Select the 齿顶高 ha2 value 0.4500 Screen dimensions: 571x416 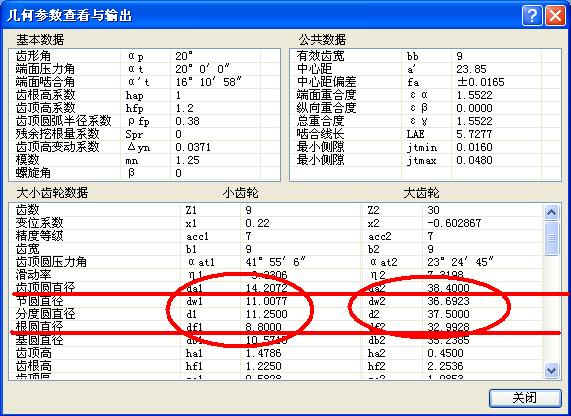pyautogui.click(x=445, y=353)
